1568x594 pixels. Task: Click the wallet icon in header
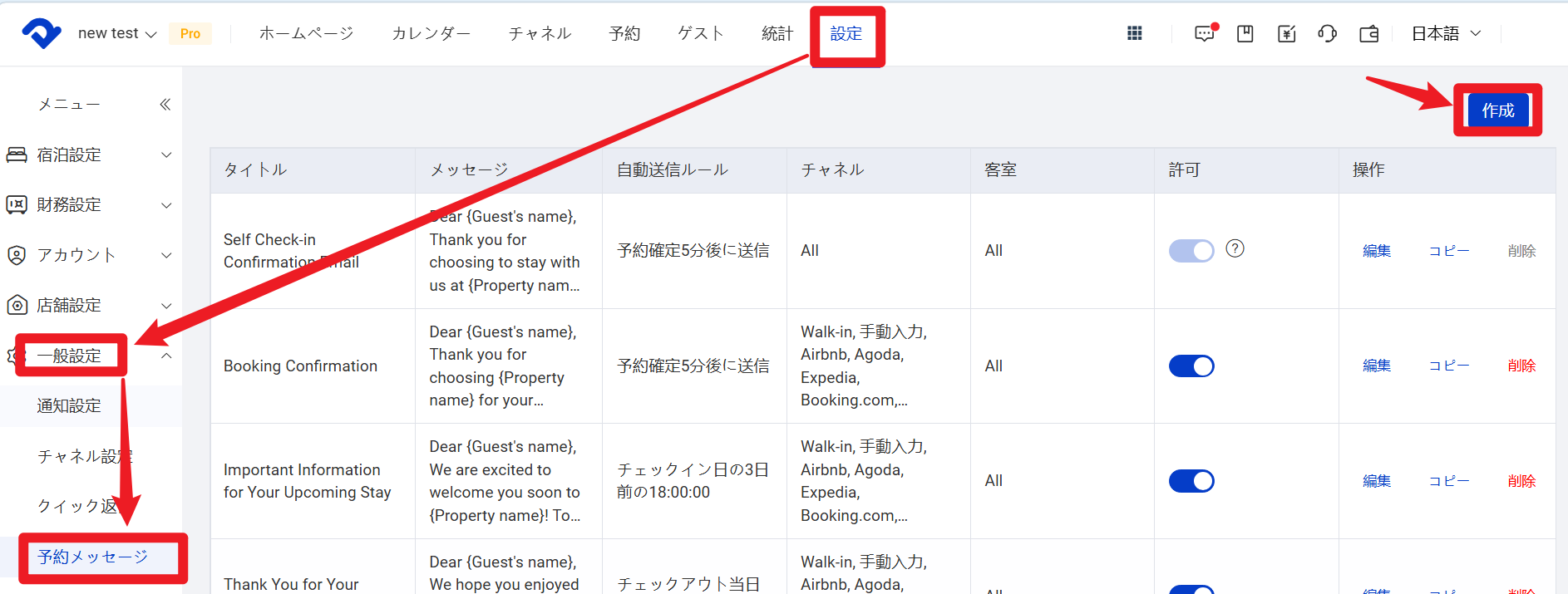click(1369, 33)
